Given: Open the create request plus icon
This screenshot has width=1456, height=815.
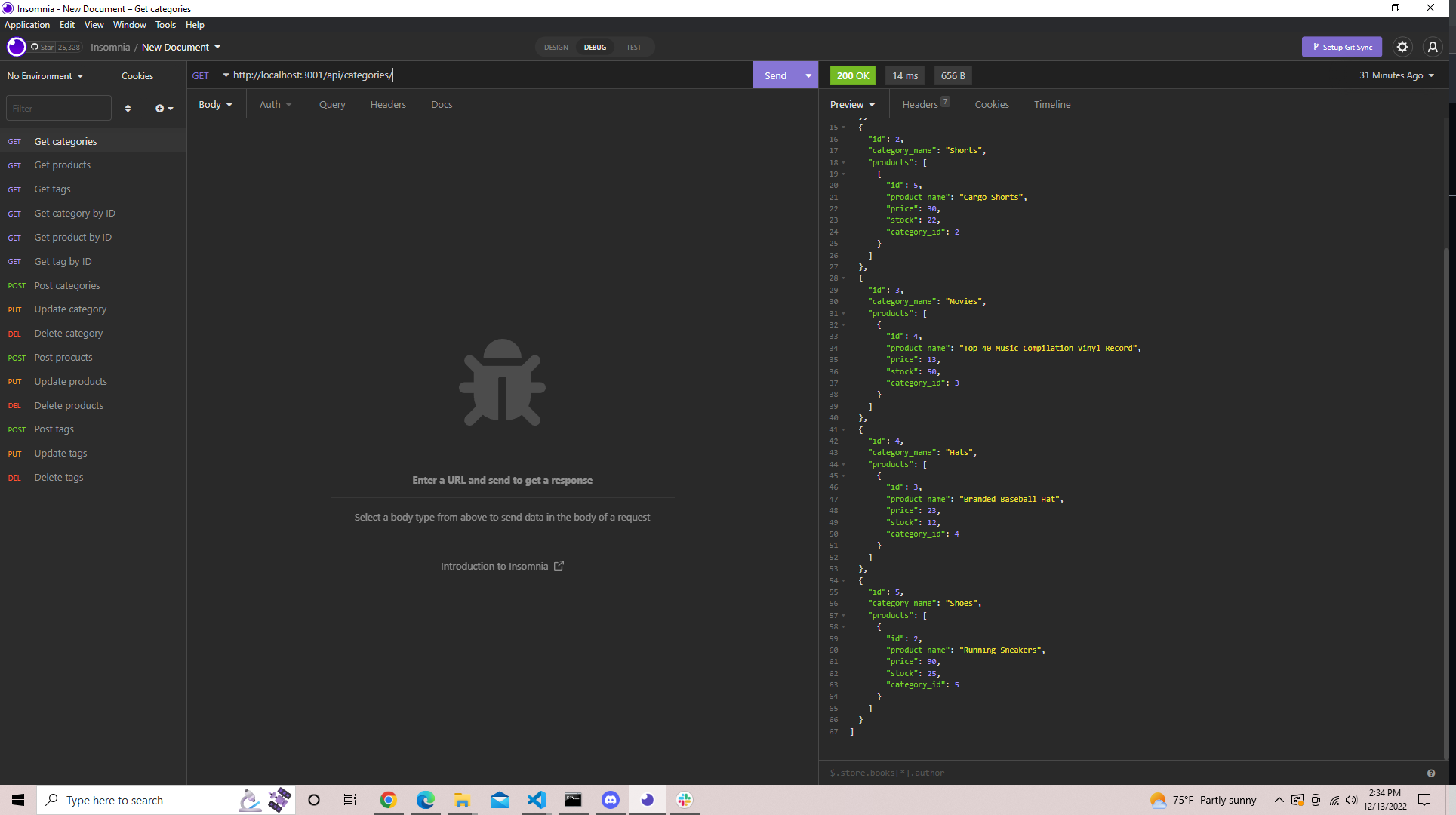Looking at the screenshot, I should point(164,109).
